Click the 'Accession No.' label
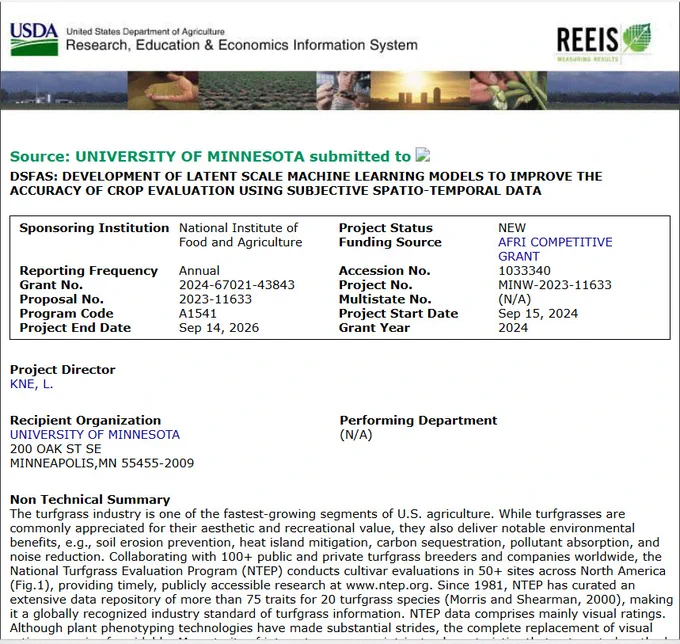Image resolution: width=680 pixels, height=644 pixels. pyautogui.click(x=384, y=271)
